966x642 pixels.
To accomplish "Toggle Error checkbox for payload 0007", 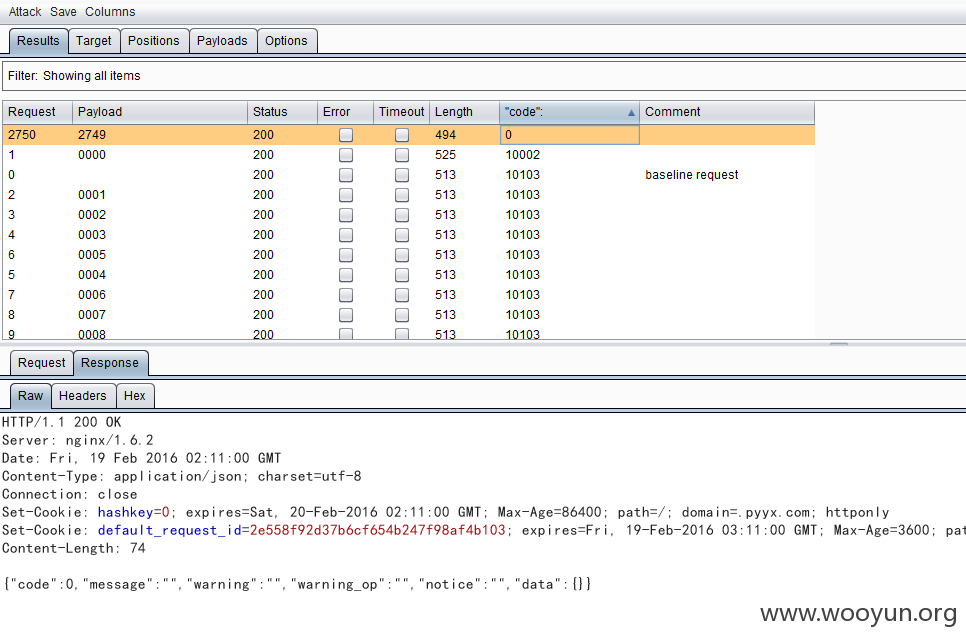I will click(346, 315).
